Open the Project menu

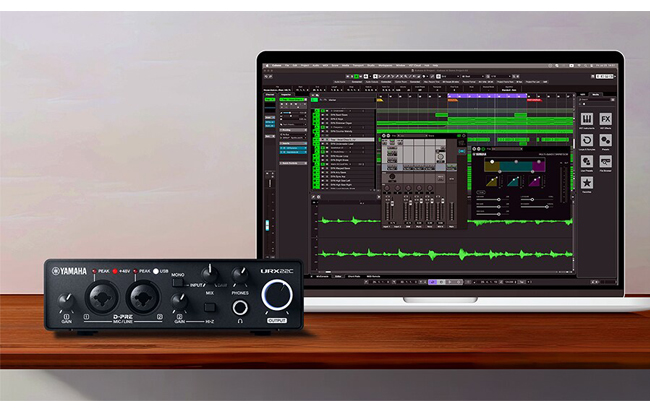coord(305,65)
